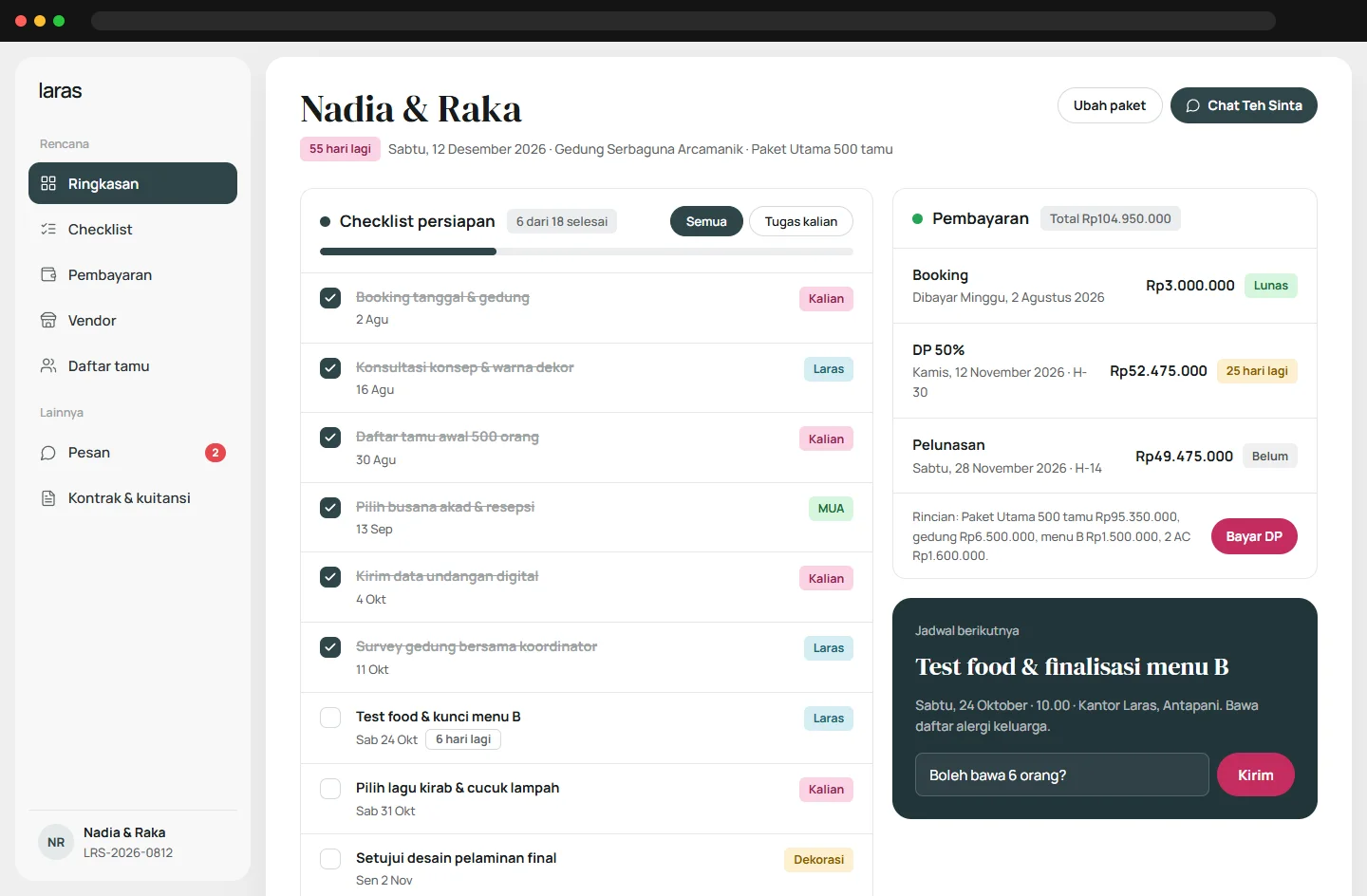Uncheck Daftar tamu awal 500 orang
This screenshot has height=896, width=1367.
point(330,438)
